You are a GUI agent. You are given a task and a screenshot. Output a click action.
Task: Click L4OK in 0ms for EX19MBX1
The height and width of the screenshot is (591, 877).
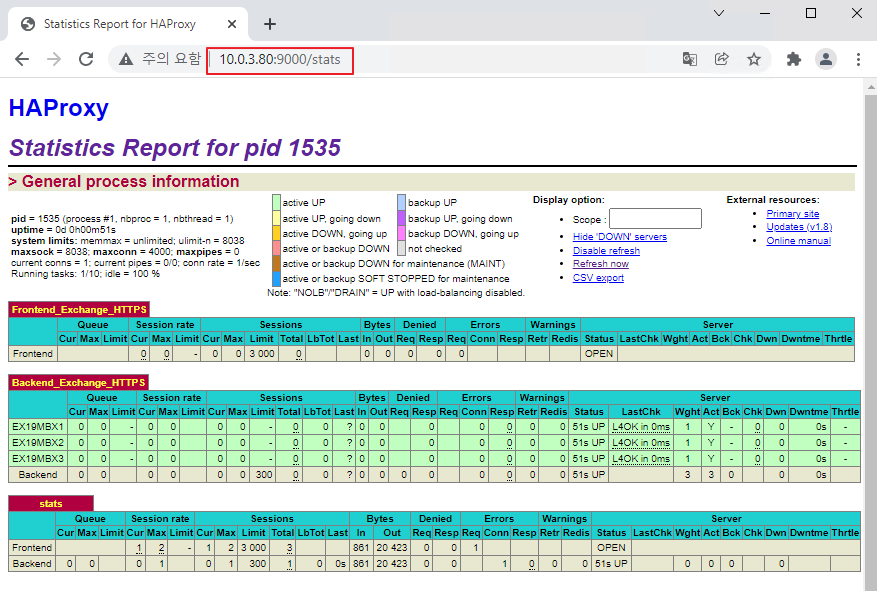[x=641, y=427]
